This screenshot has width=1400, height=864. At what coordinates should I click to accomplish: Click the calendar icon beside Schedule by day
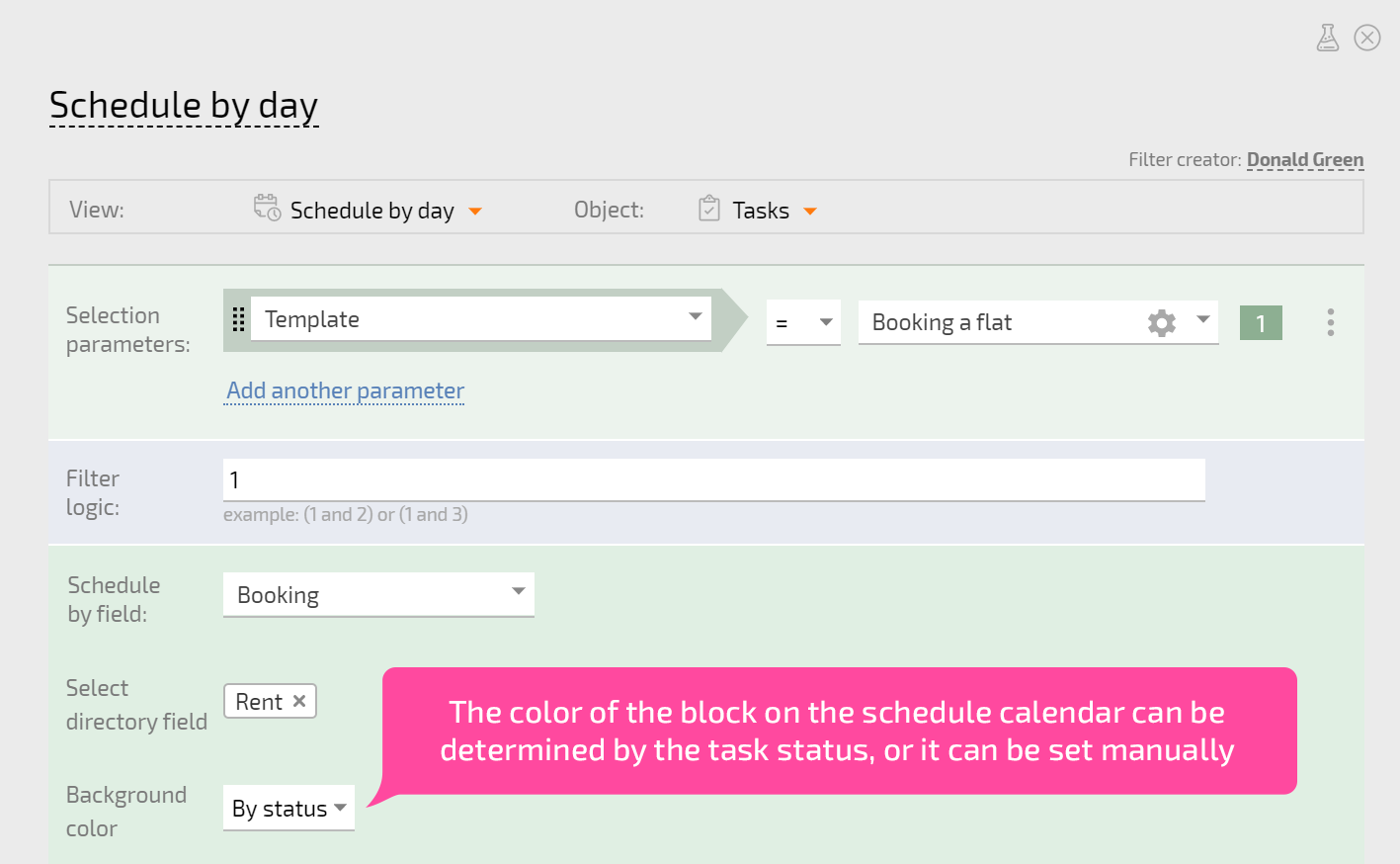[267, 208]
